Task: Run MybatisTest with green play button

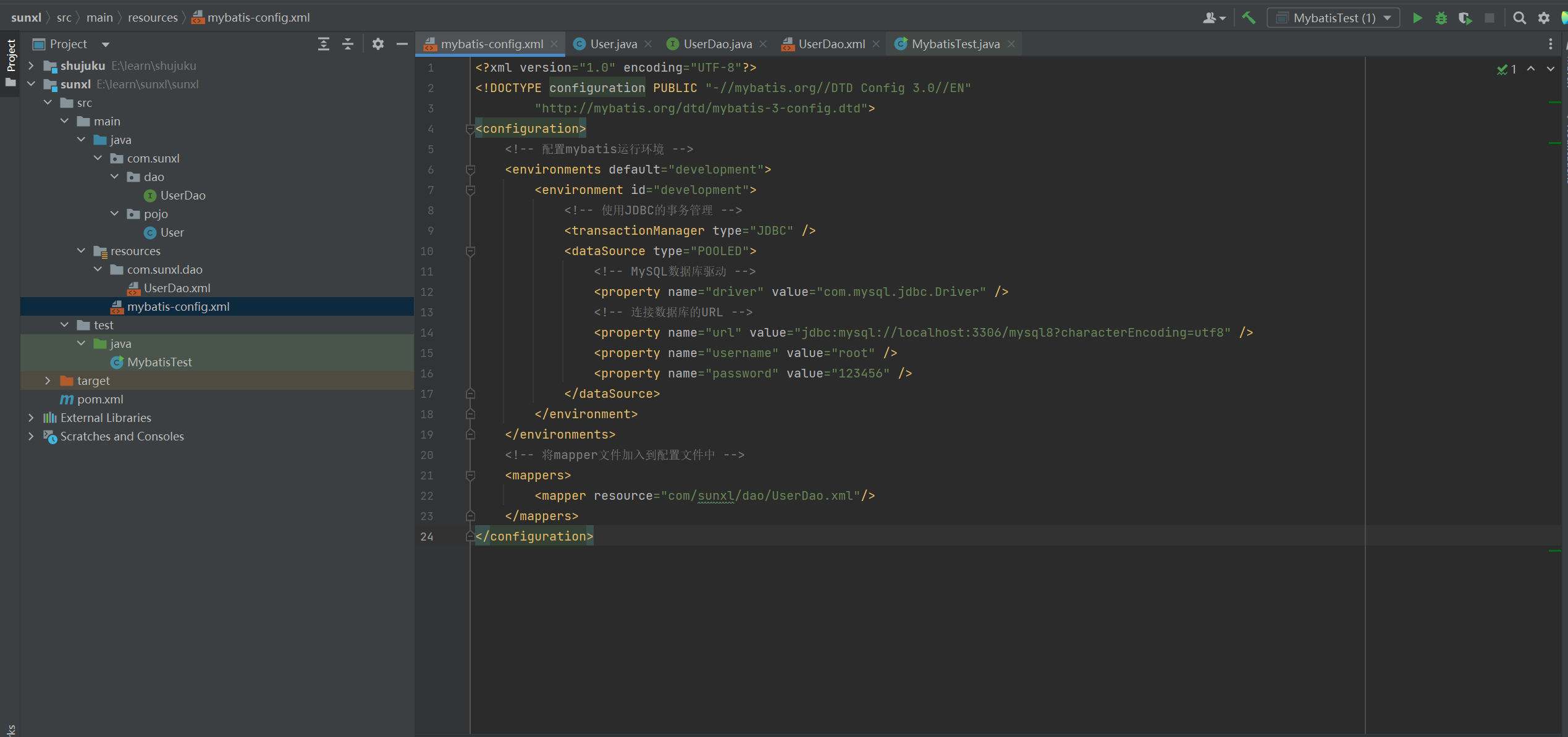Action: tap(1417, 18)
